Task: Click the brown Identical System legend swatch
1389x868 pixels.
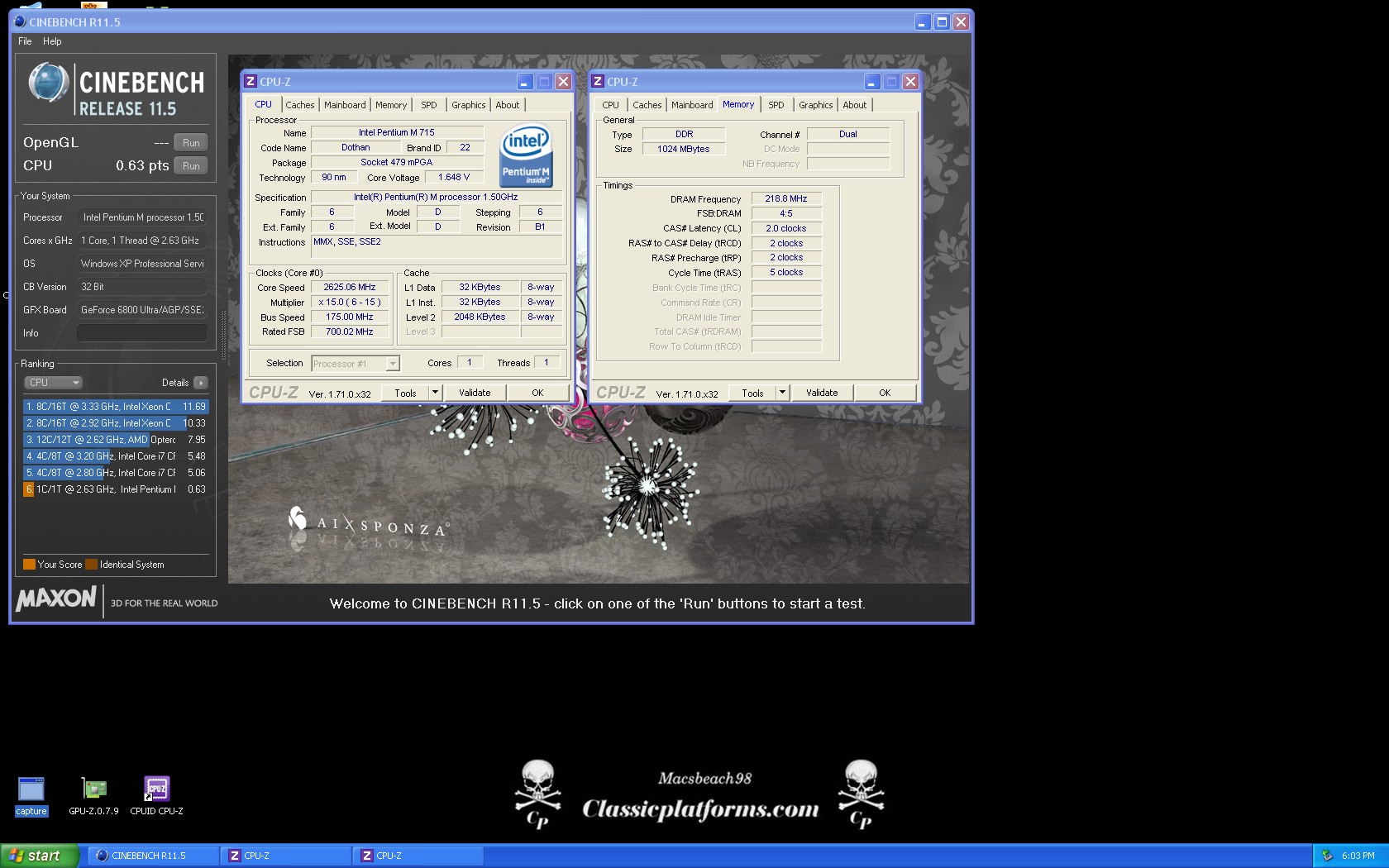Action: [92, 565]
